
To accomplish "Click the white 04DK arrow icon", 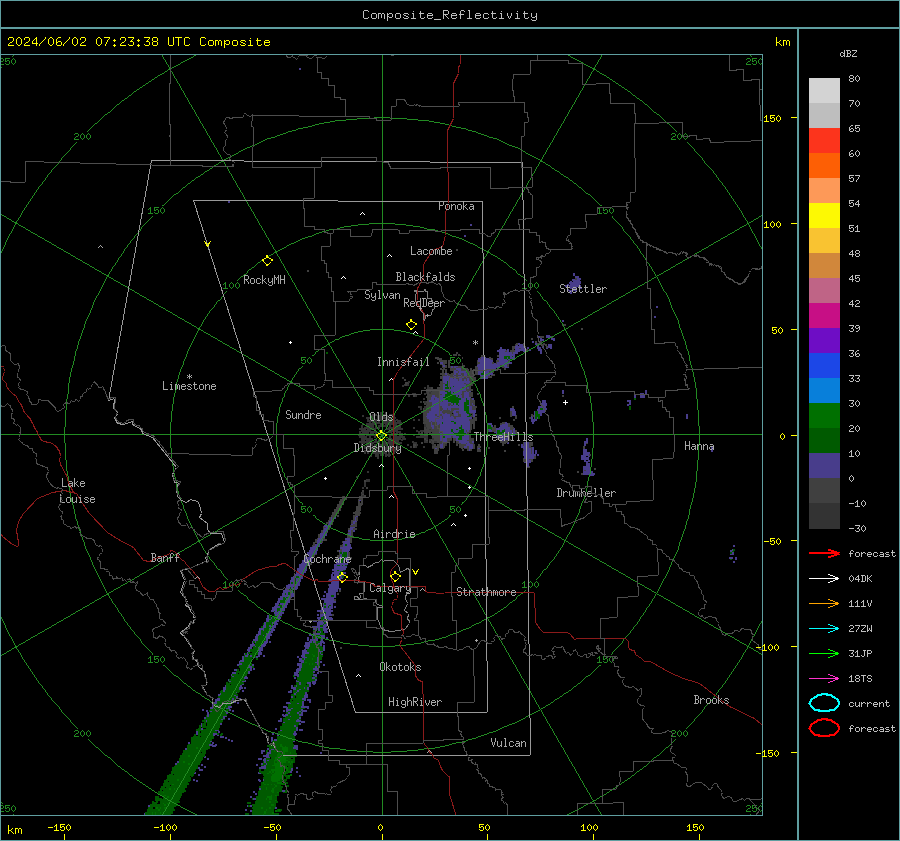I will coord(824,578).
